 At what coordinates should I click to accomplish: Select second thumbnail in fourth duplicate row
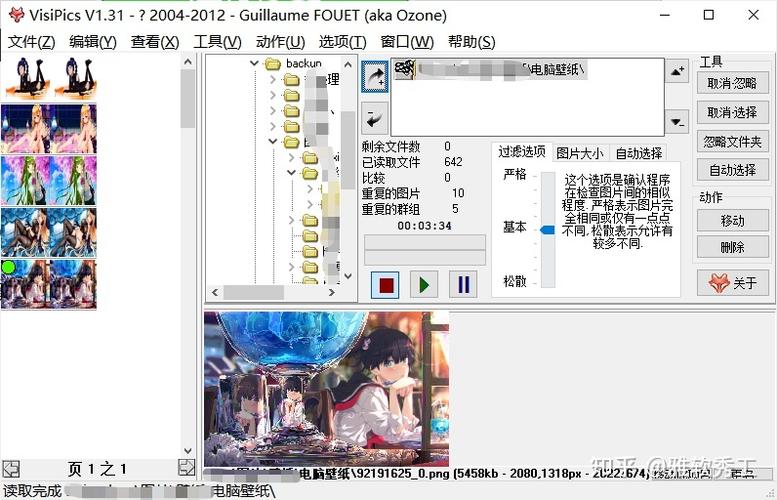[x=74, y=232]
